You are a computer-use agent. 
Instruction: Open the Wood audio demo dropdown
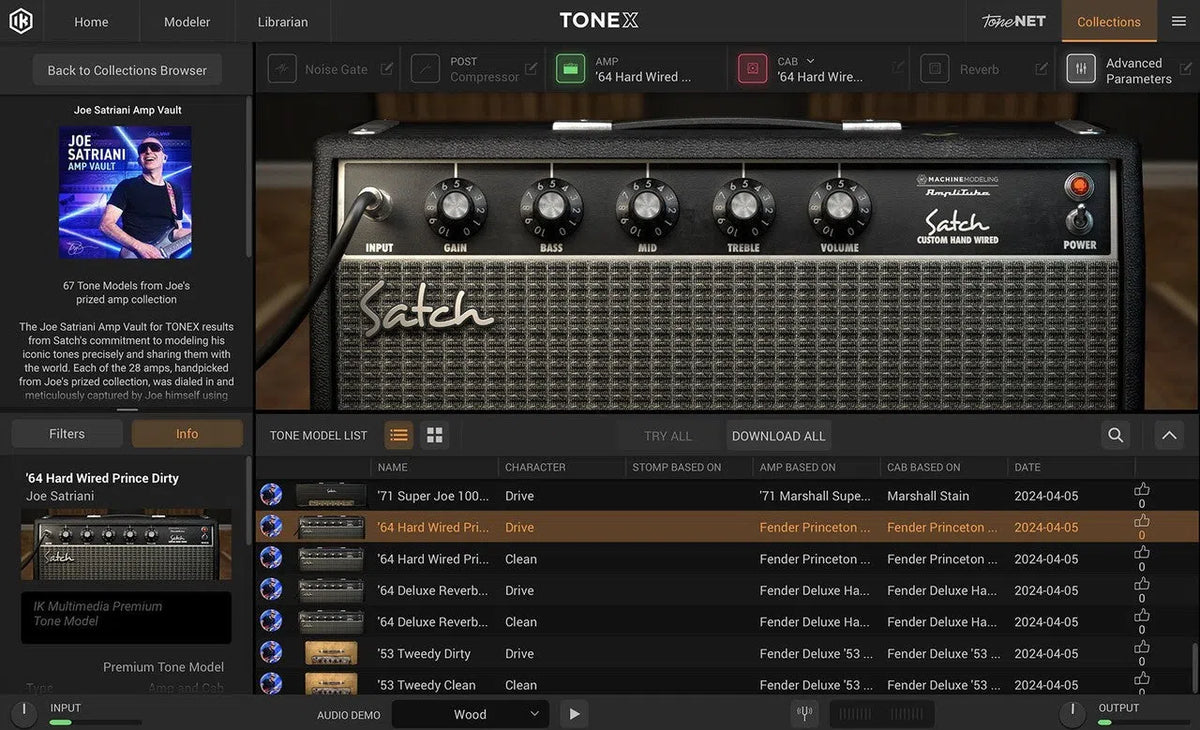coord(470,713)
